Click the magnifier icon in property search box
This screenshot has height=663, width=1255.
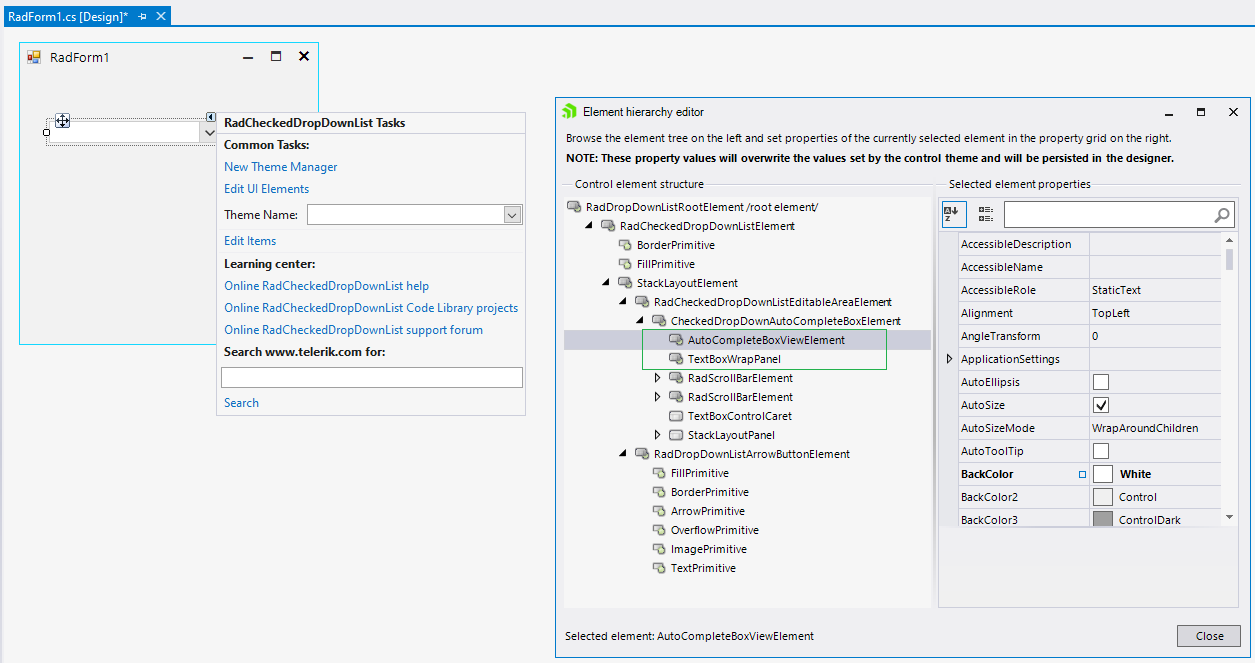[x=1222, y=215]
